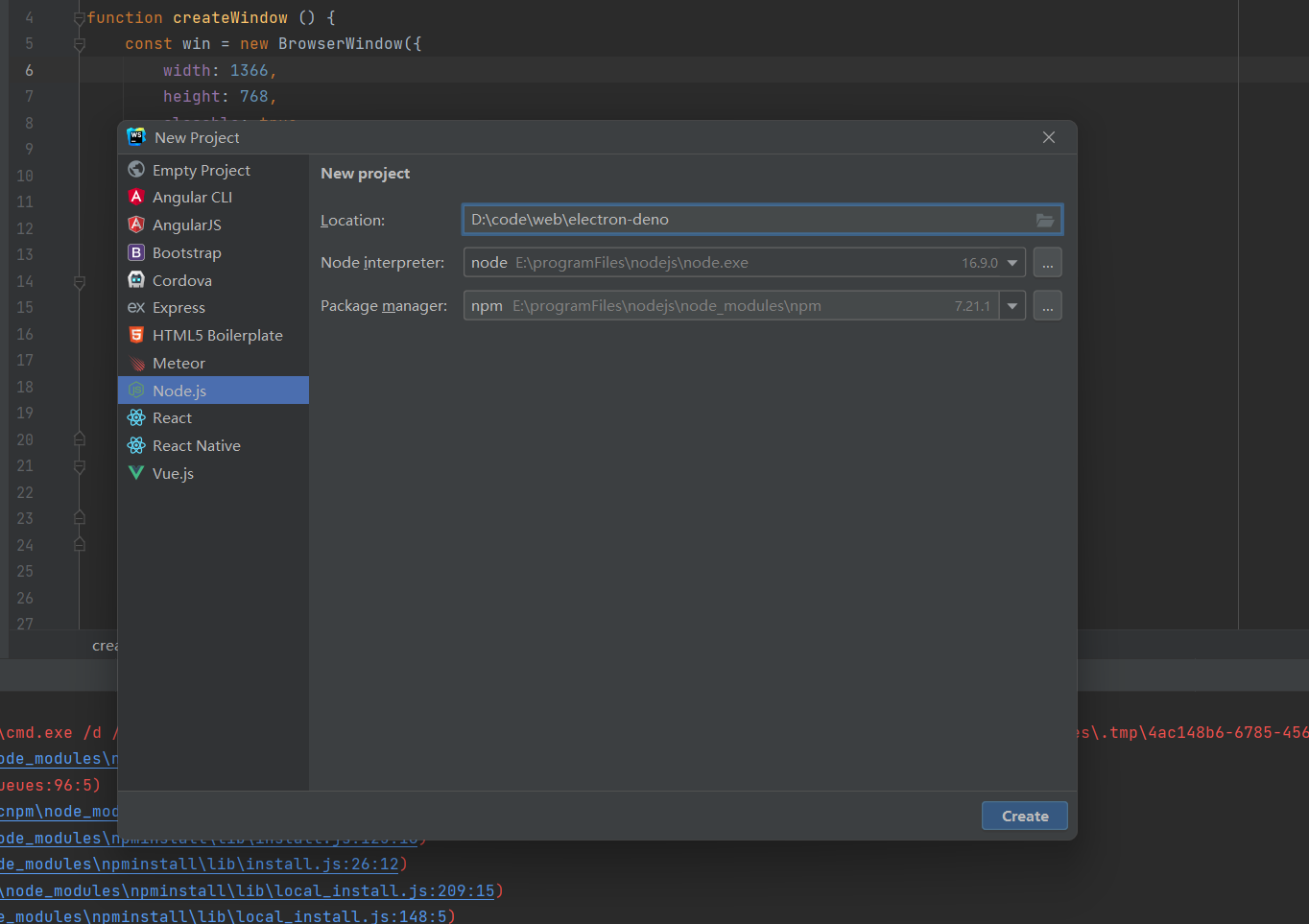1309x924 pixels.
Task: Toggle fold marker on editor line 24
Action: click(x=80, y=545)
